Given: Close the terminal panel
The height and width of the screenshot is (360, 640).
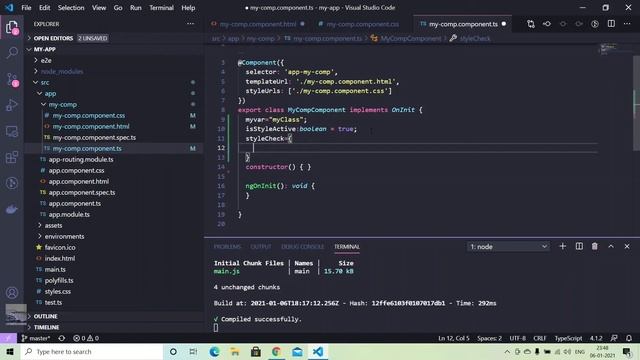Looking at the screenshot, I should pos(627,247).
